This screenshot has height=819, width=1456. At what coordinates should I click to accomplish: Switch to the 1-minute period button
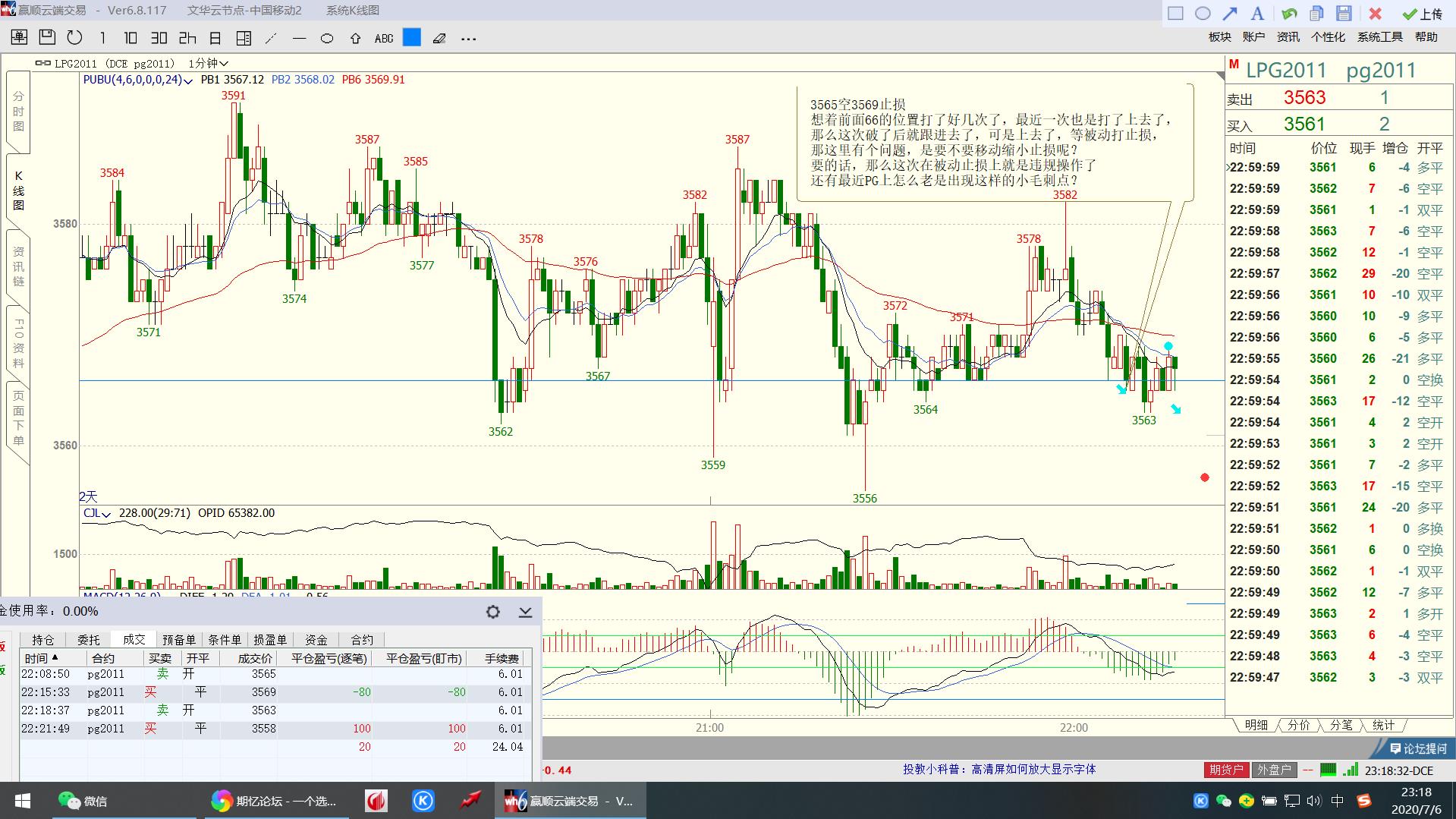[x=102, y=38]
